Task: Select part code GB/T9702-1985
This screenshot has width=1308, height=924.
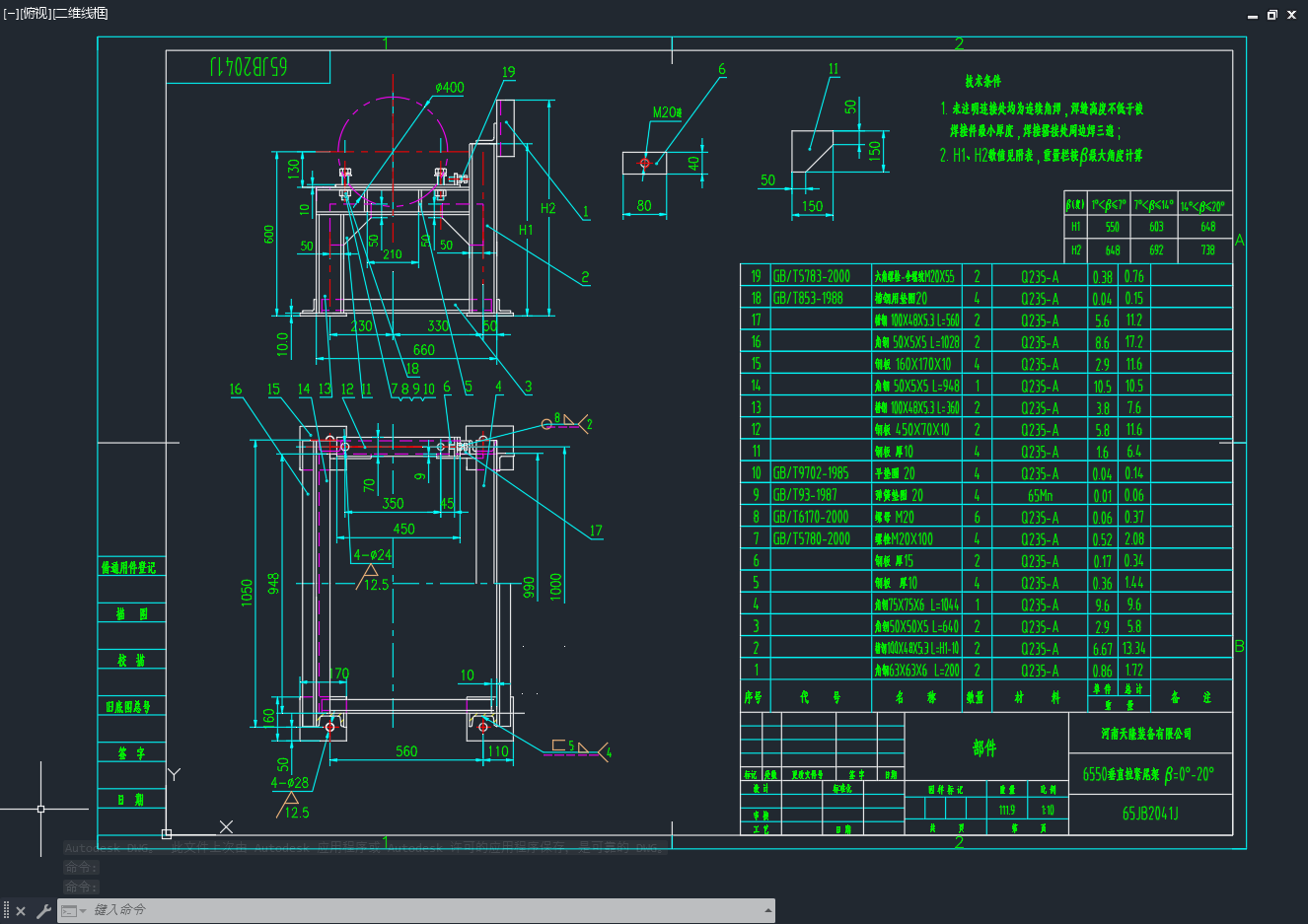Action: (811, 473)
